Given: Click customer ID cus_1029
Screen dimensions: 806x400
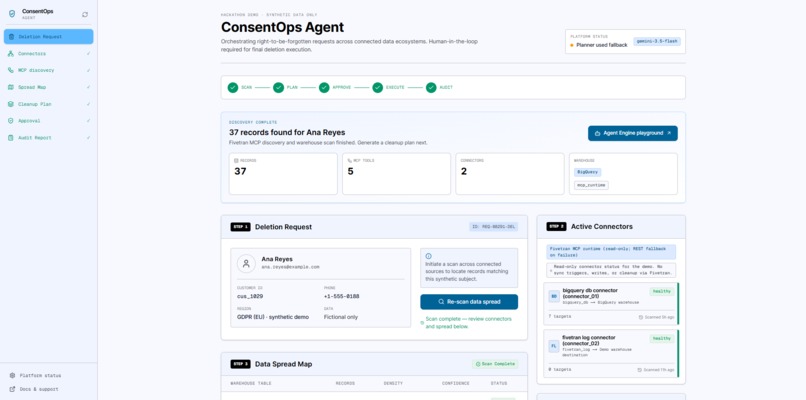Looking at the screenshot, I should (250, 297).
